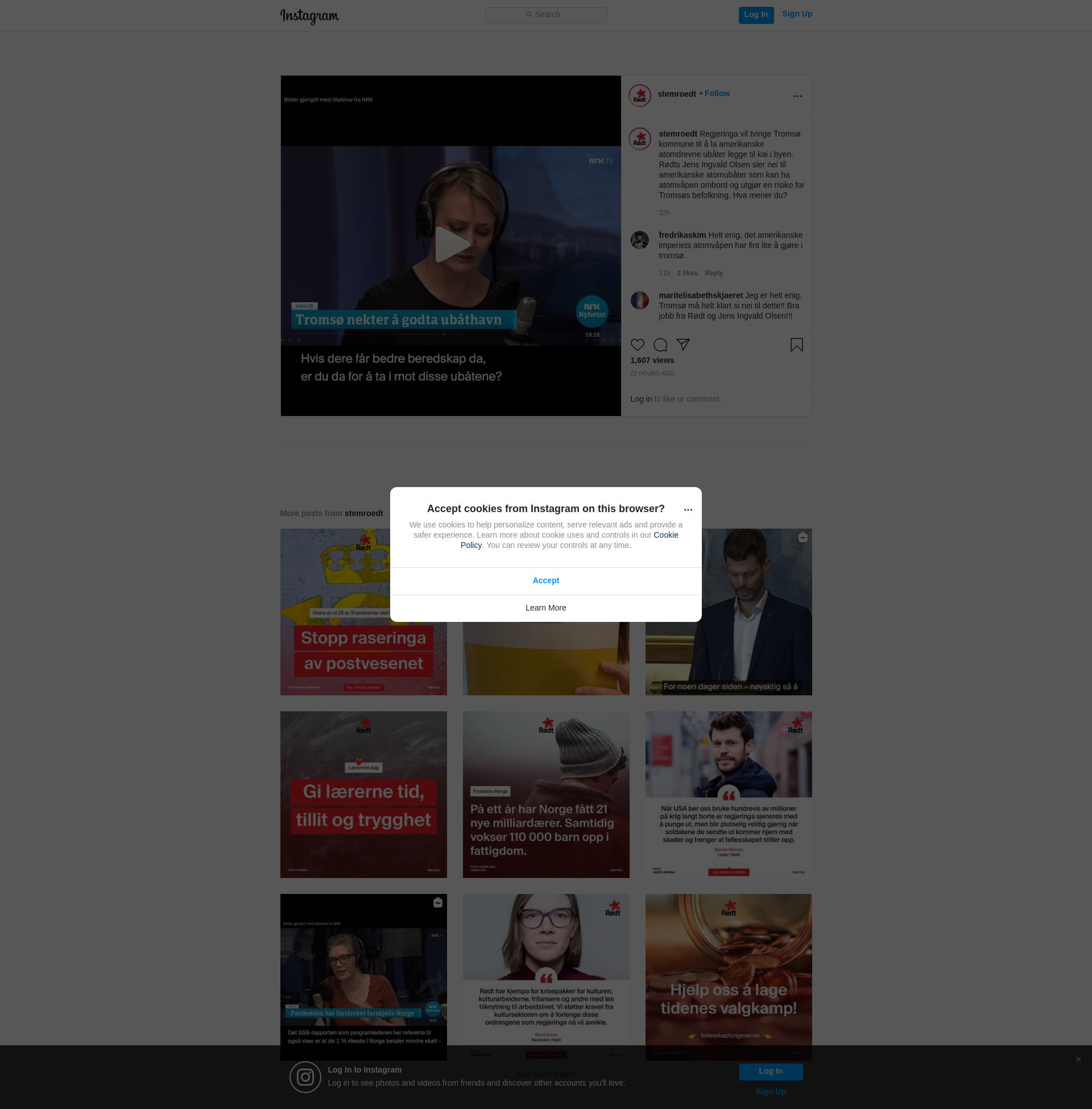Open three-dot menu in cookie dialog
The height and width of the screenshot is (1109, 1092).
688,510
